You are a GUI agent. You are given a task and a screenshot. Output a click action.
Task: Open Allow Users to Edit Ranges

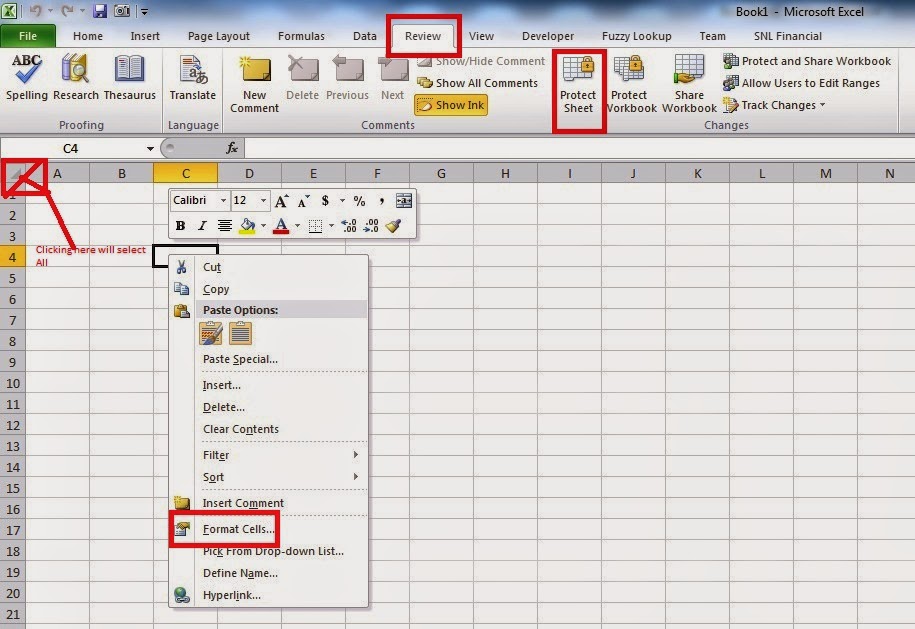click(801, 83)
